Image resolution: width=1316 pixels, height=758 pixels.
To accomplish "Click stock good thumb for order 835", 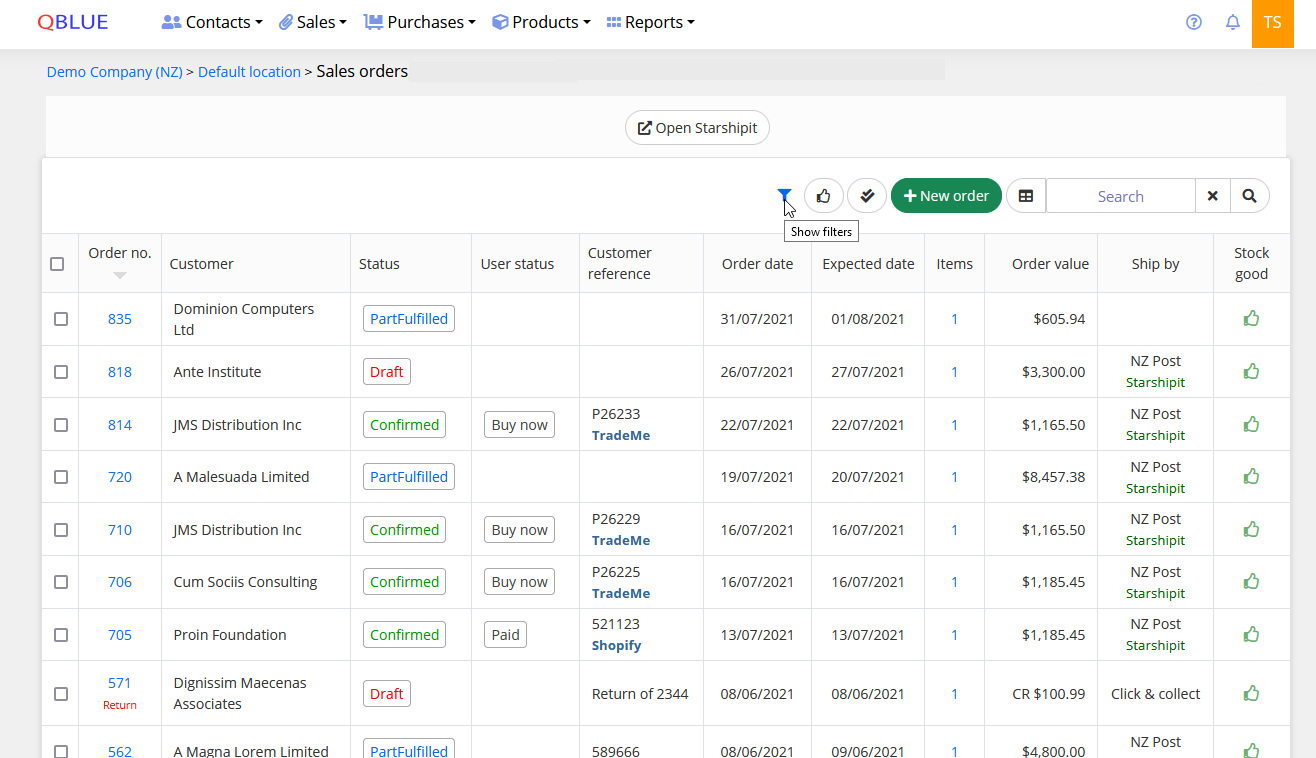I will tap(1251, 318).
